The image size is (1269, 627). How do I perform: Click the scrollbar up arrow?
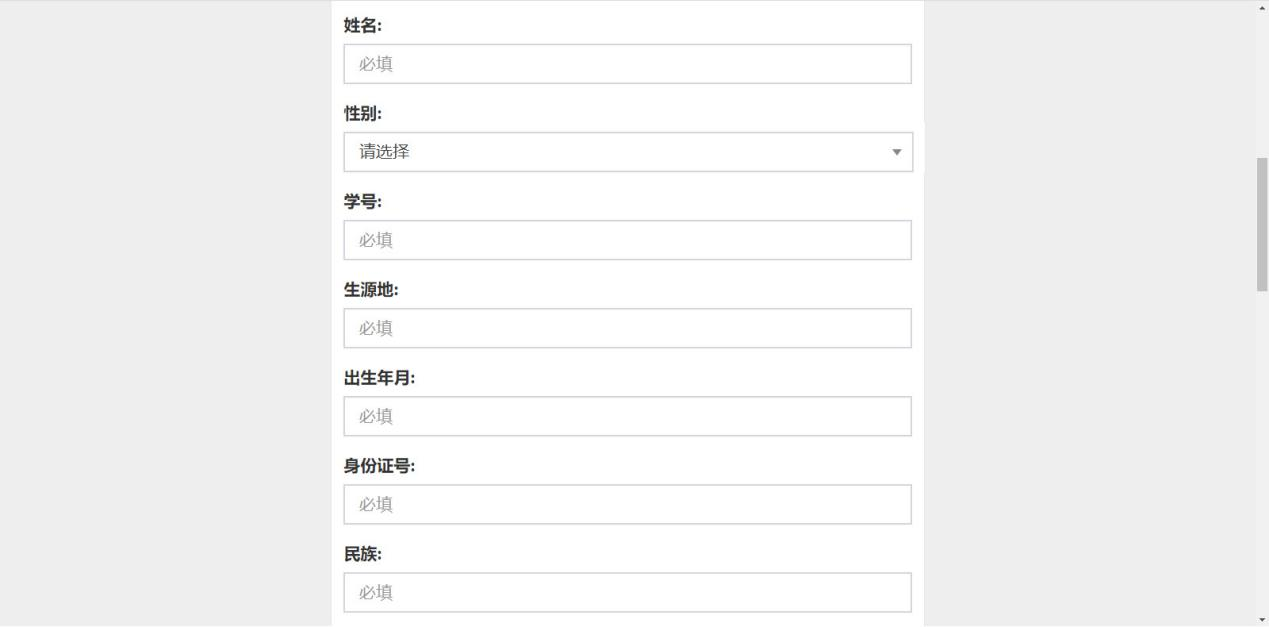pyautogui.click(x=1261, y=7)
